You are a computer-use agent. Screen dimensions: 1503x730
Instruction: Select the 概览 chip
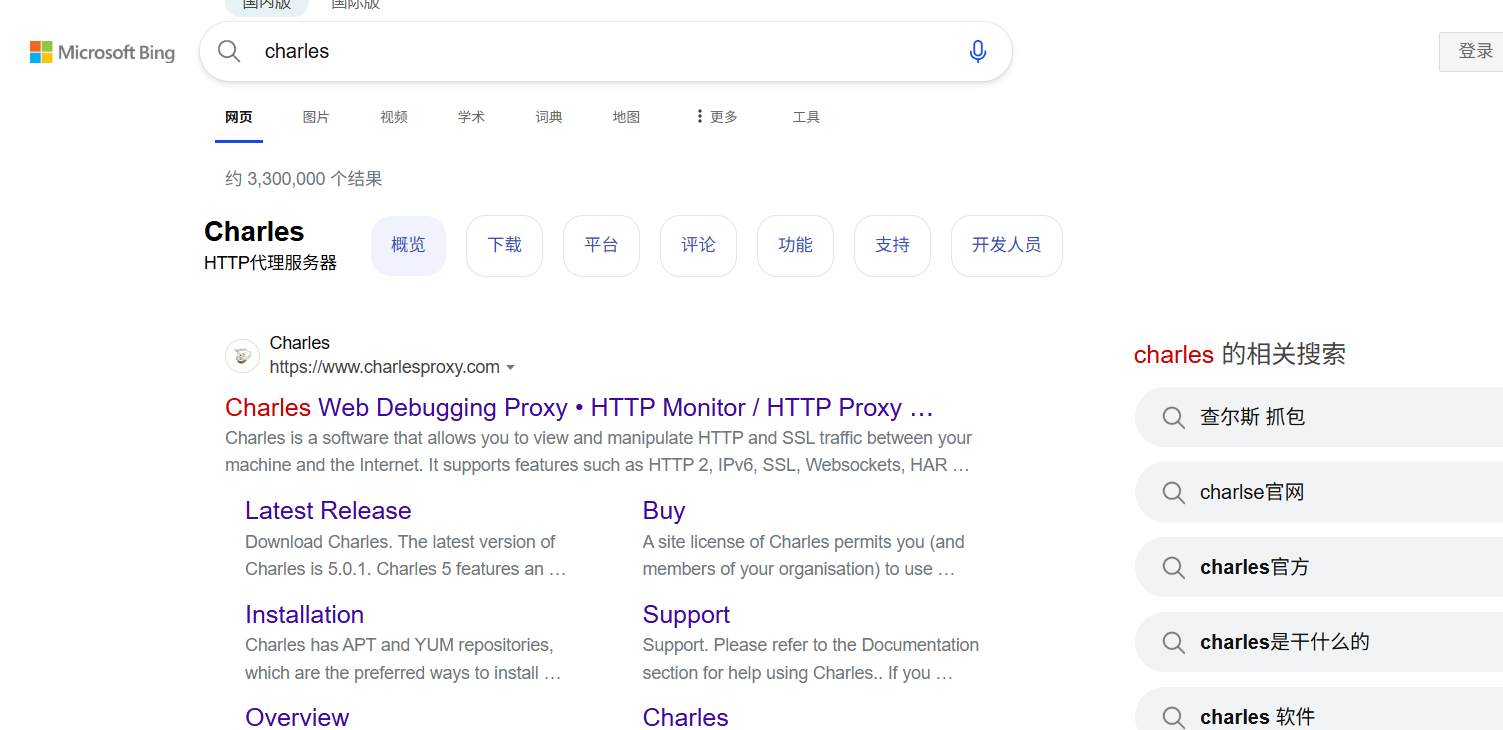[408, 246]
